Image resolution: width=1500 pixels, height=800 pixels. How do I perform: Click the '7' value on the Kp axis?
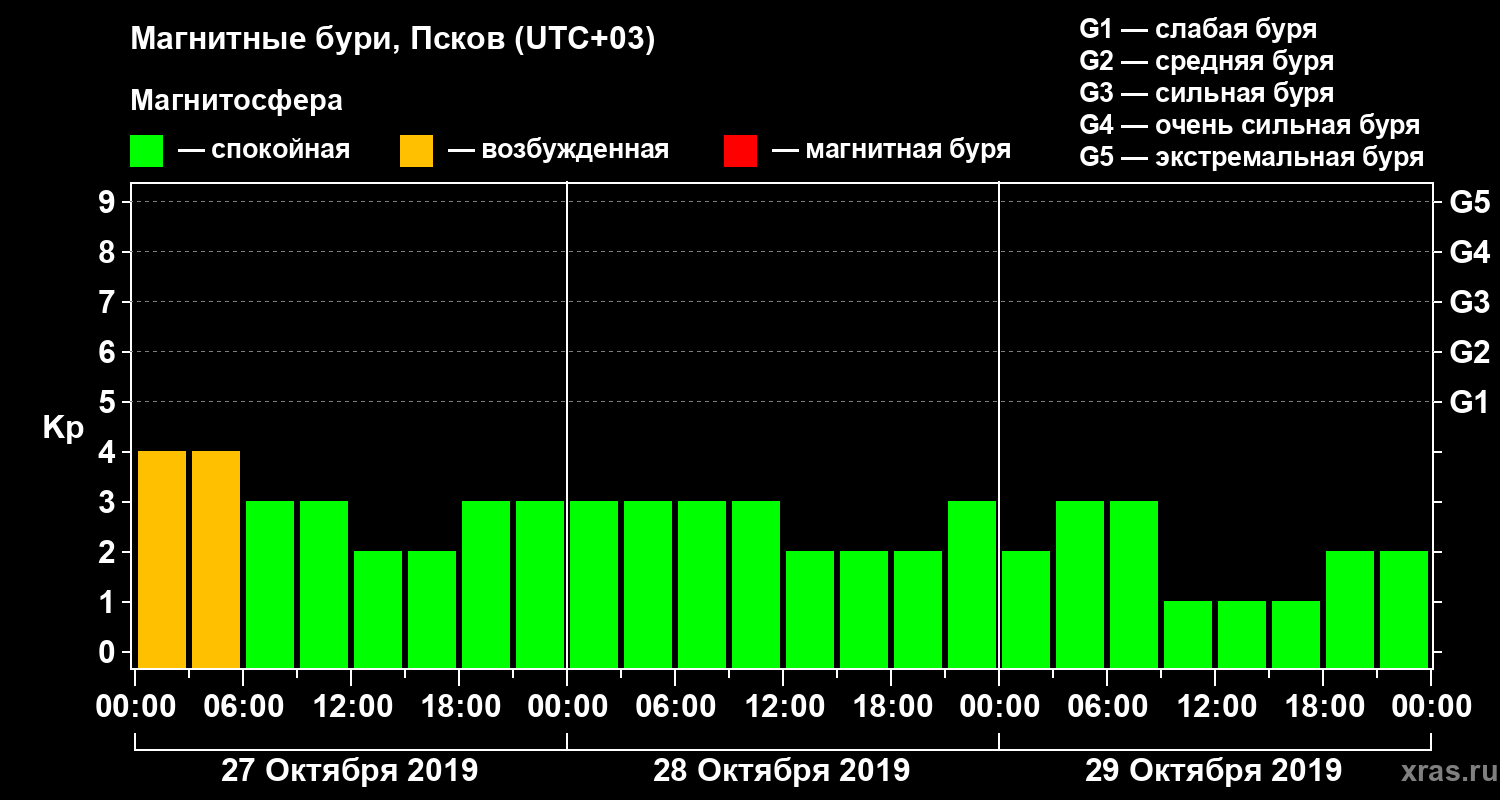pyautogui.click(x=109, y=302)
